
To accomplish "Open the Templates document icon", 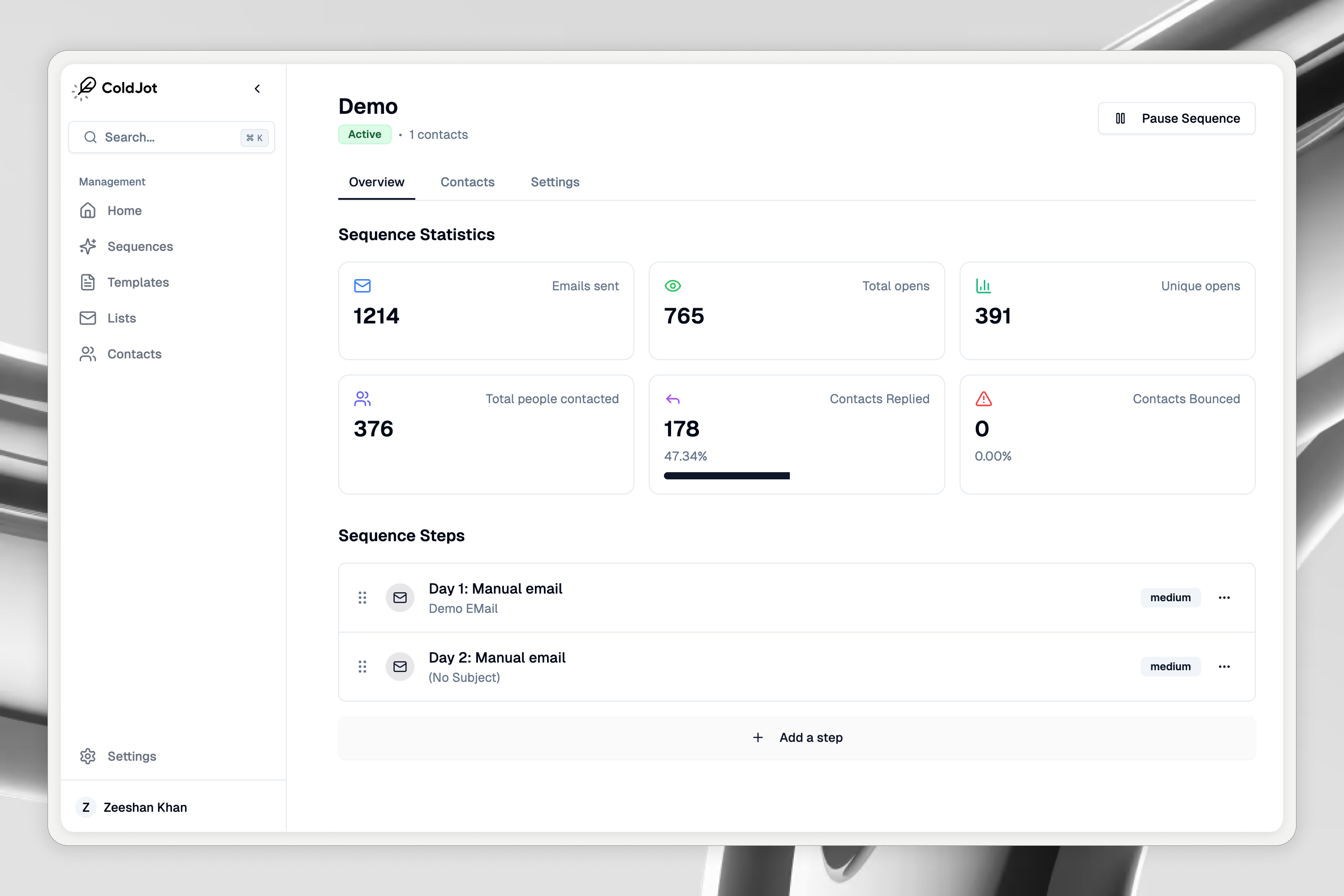I will pos(88,282).
